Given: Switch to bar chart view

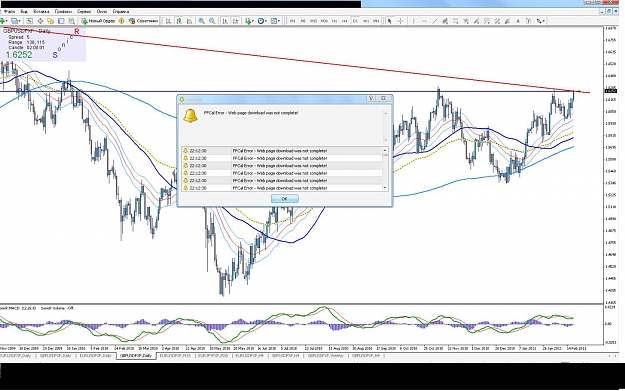Looking at the screenshot, I should point(169,21).
